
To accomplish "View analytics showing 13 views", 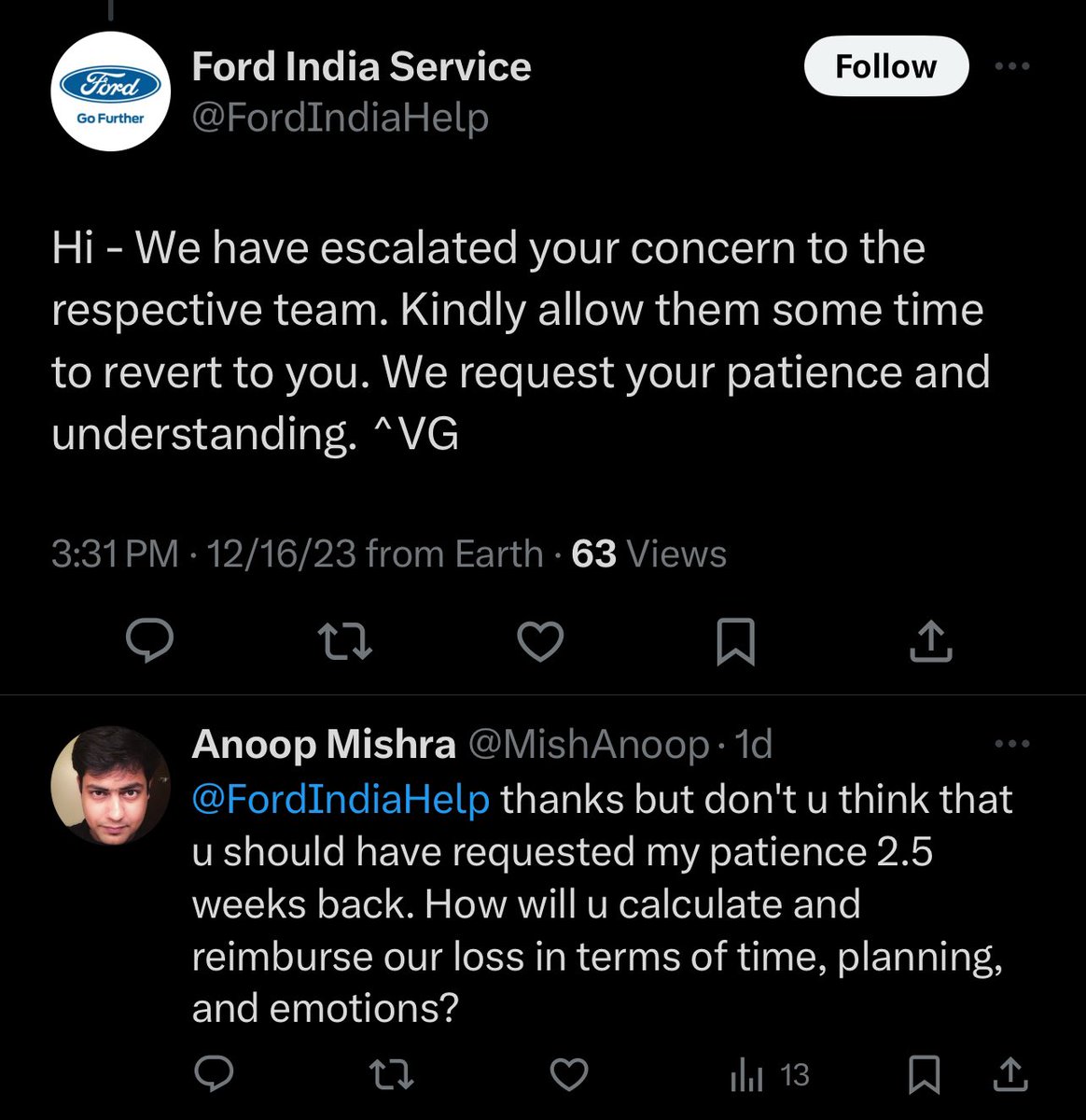I will pos(770,1076).
